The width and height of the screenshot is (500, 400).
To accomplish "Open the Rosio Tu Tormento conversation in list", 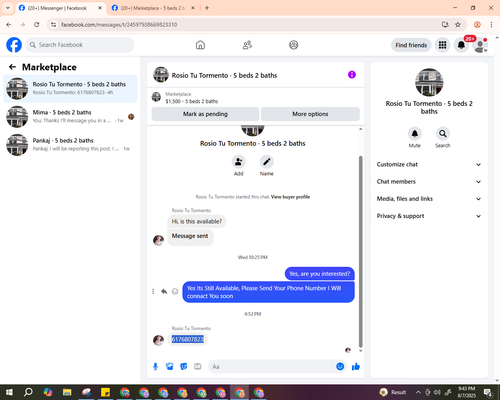I will [70, 88].
